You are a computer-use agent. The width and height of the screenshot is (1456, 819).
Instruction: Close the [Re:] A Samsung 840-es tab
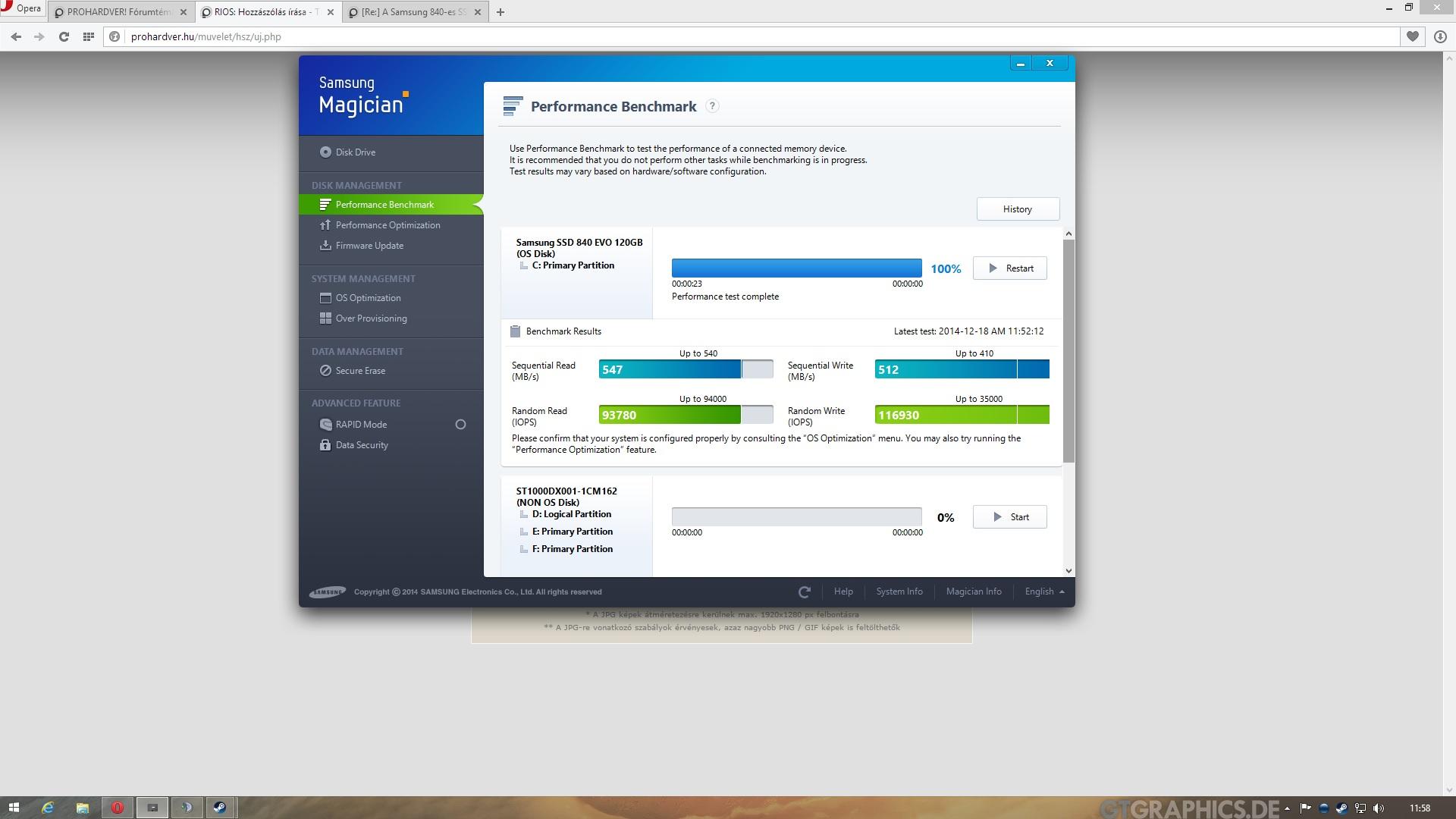coord(478,12)
